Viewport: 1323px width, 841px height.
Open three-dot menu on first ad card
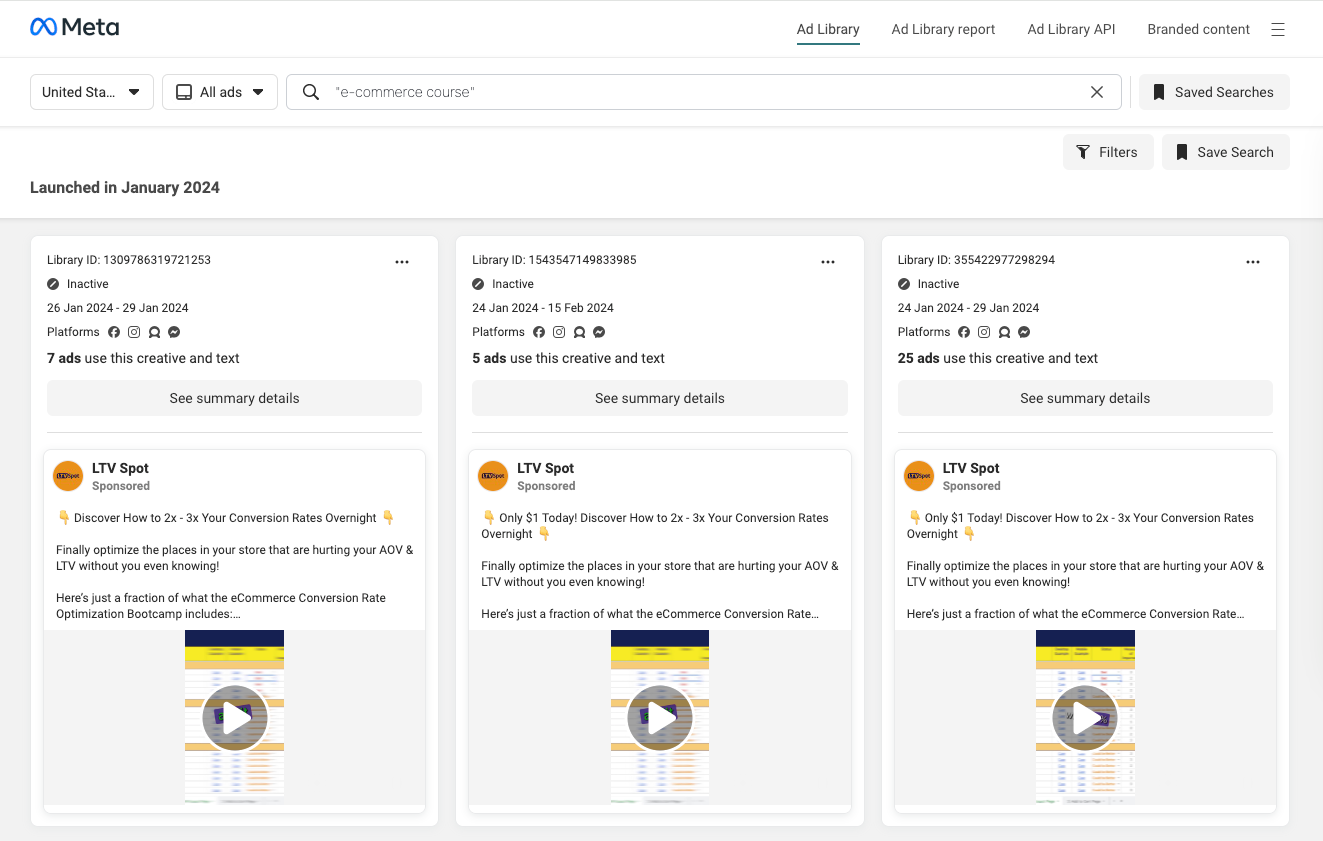[x=402, y=262]
